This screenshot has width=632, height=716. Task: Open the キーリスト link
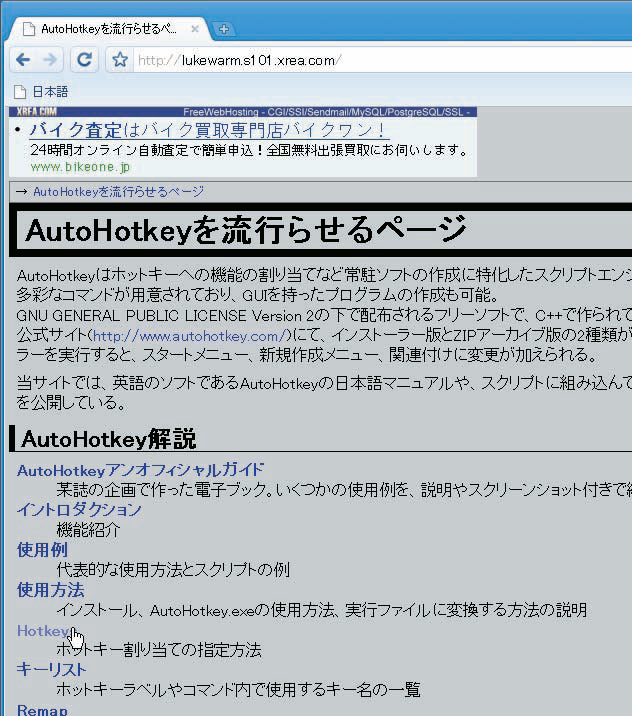tap(51, 669)
